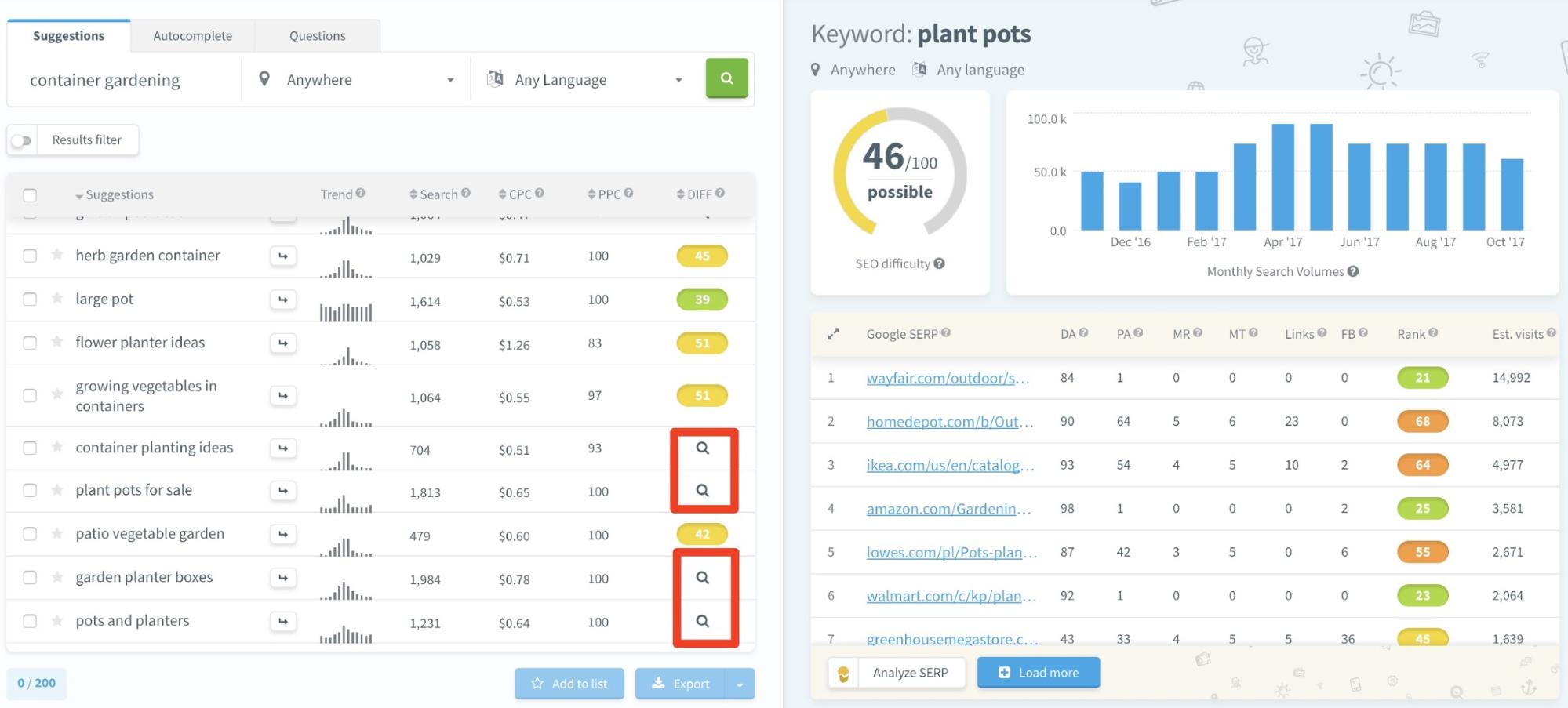Image resolution: width=1568 pixels, height=708 pixels.
Task: Click inside the 'container gardening' search field
Action: pyautogui.click(x=118, y=79)
